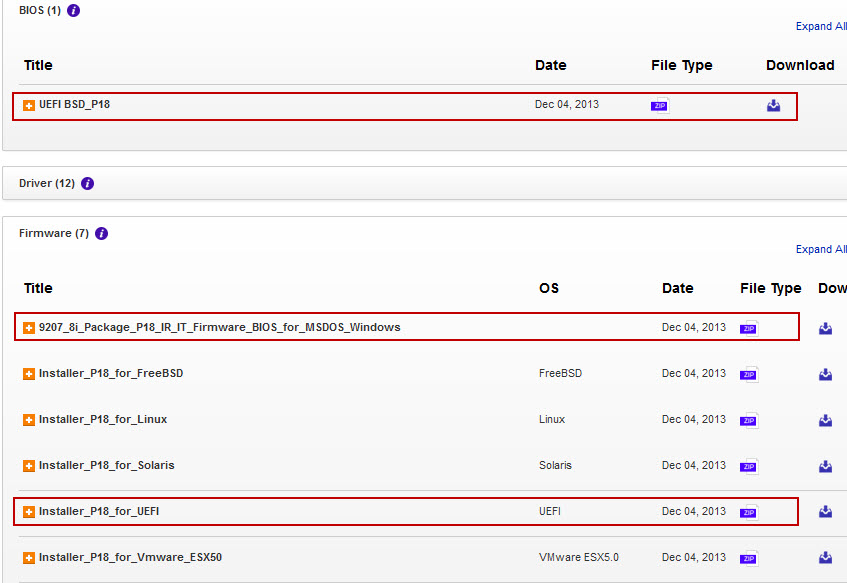This screenshot has width=847, height=583.
Task: Click the Date column header in Firmware table
Action: 677,288
